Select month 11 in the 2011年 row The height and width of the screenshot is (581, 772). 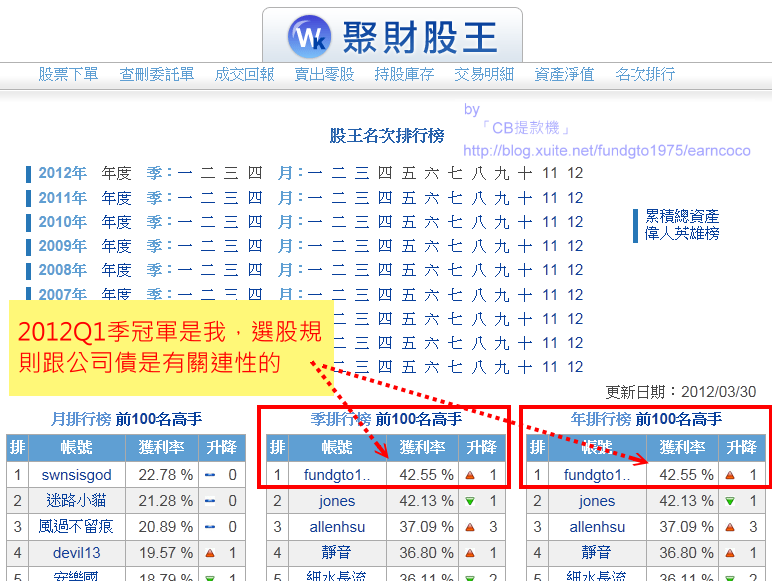(x=549, y=198)
